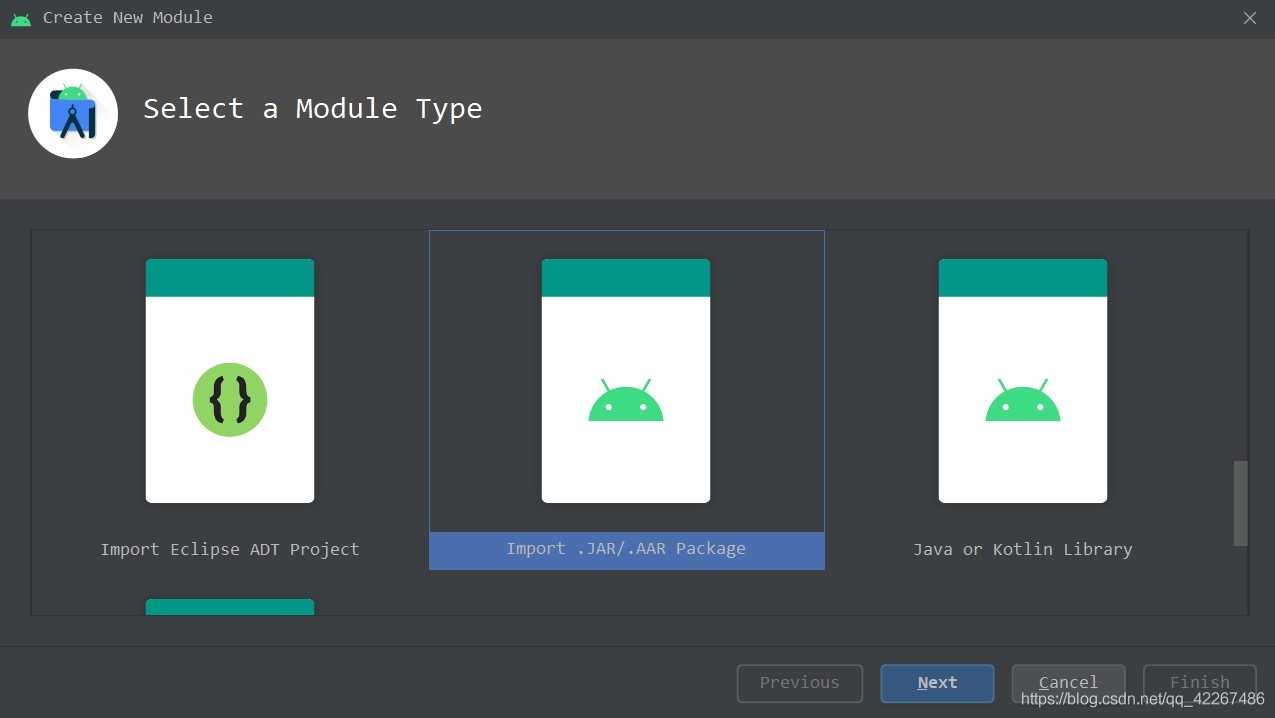Select the Import Eclipse ADT Project card icon

coord(230,381)
